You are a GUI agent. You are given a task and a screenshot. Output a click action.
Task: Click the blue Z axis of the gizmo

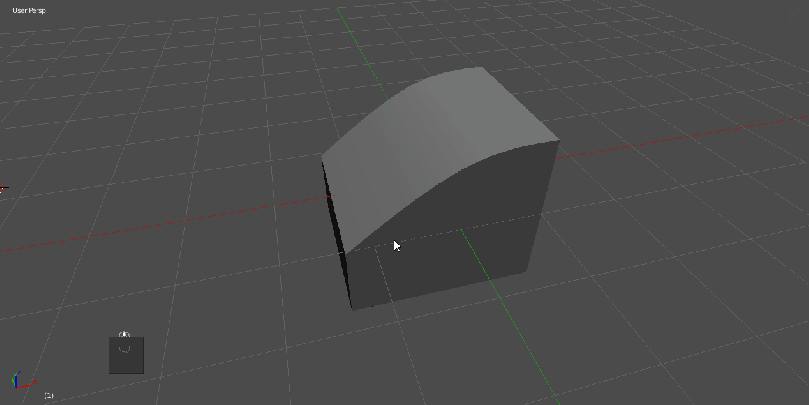click(16, 376)
